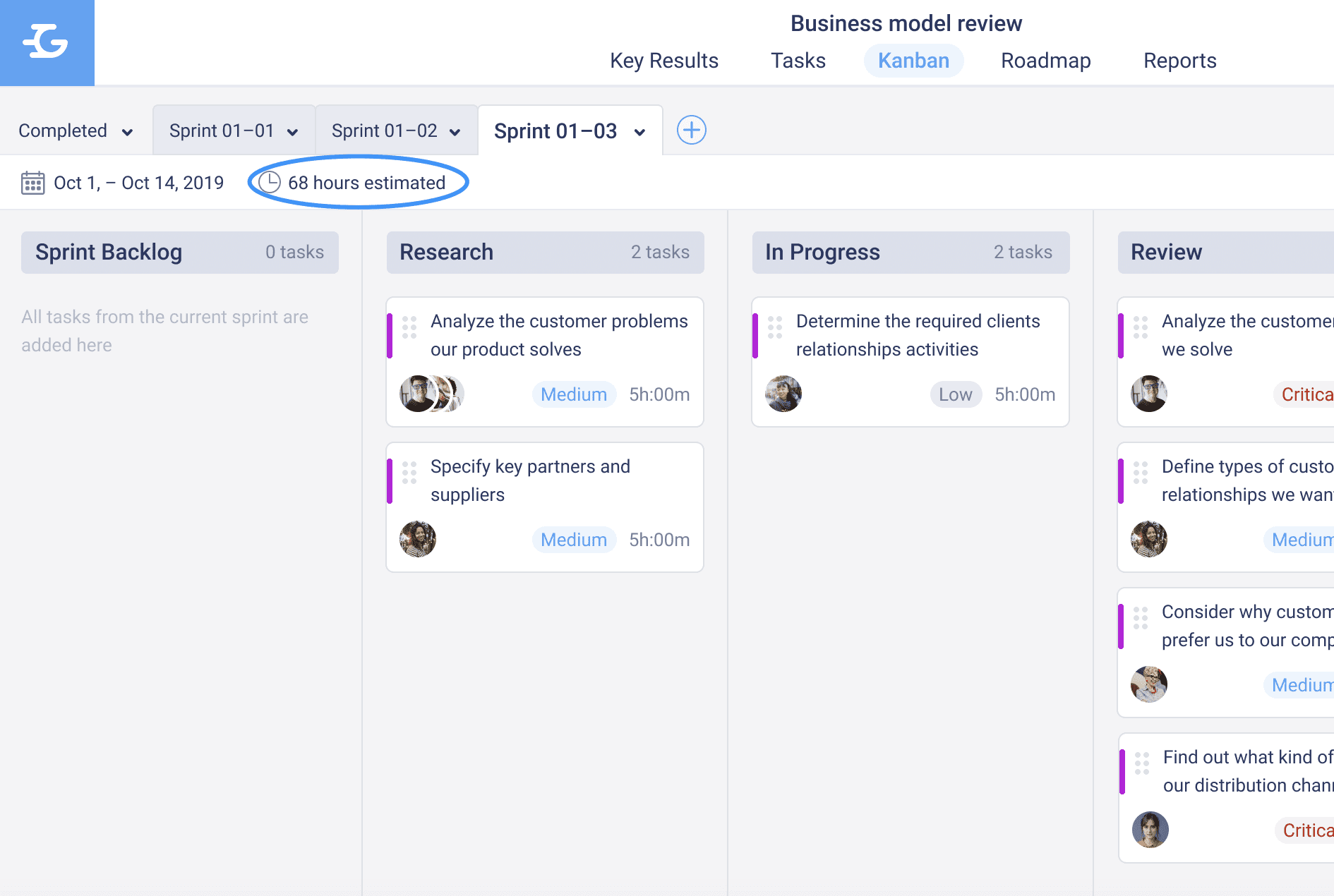This screenshot has width=1334, height=896.
Task: Click purple color bar on 'Specify key partners' card
Action: point(390,480)
